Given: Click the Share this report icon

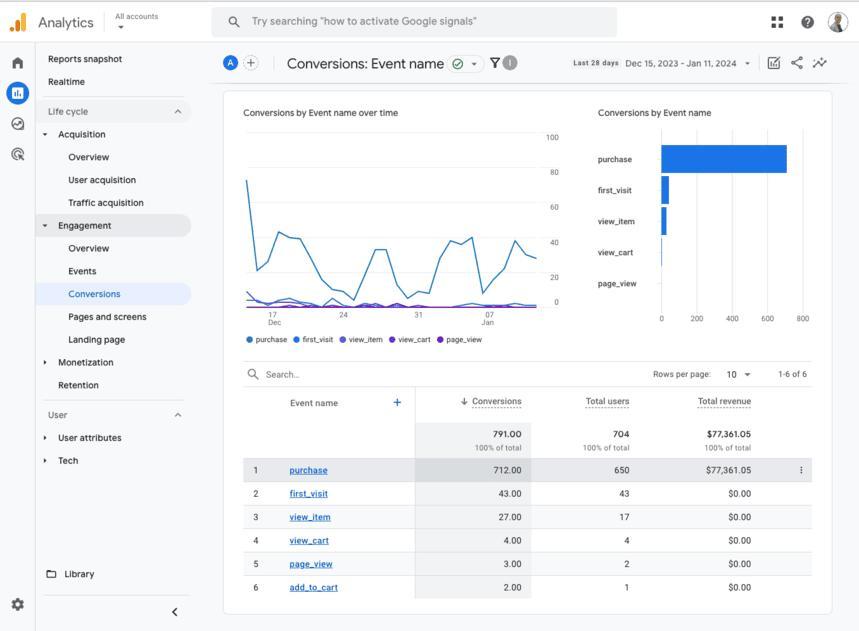Looking at the screenshot, I should click(x=797, y=63).
